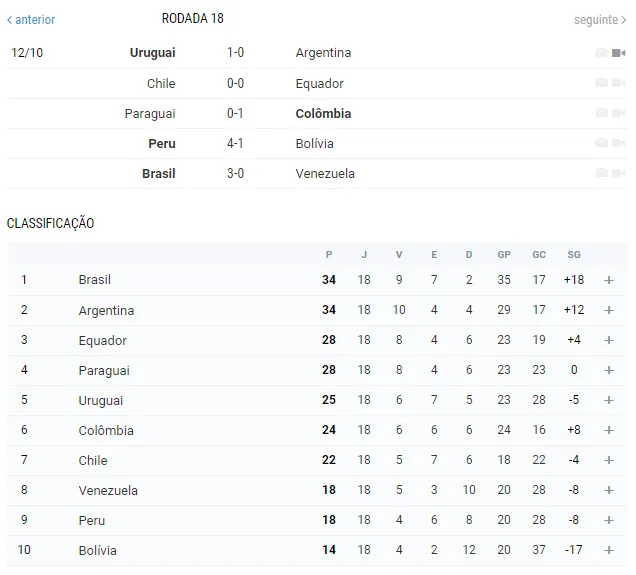Open the 1-0 Uruguai-Argentina score
Viewport: 636px width, 575px height.
[x=235, y=53]
